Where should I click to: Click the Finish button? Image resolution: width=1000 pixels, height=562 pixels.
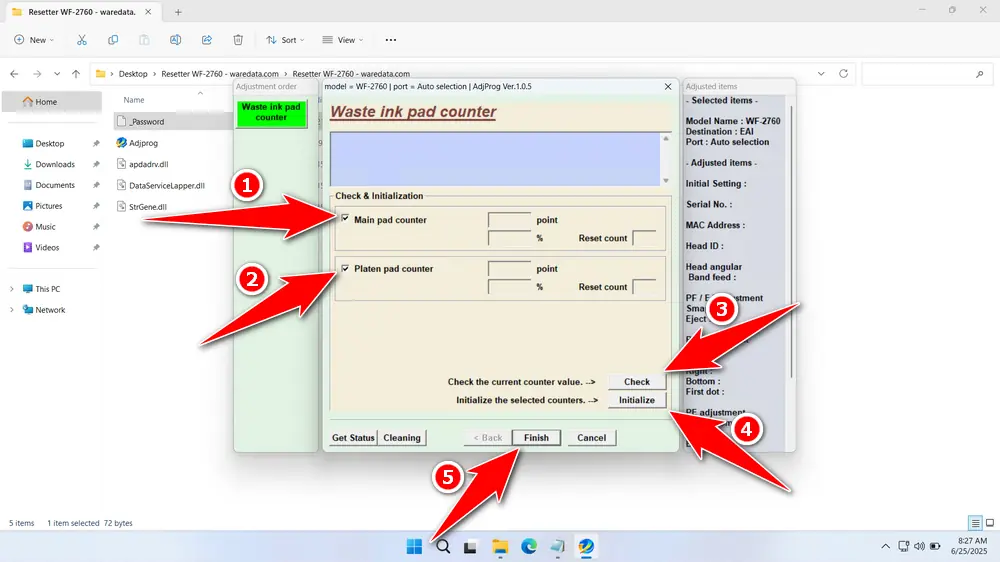(x=536, y=438)
